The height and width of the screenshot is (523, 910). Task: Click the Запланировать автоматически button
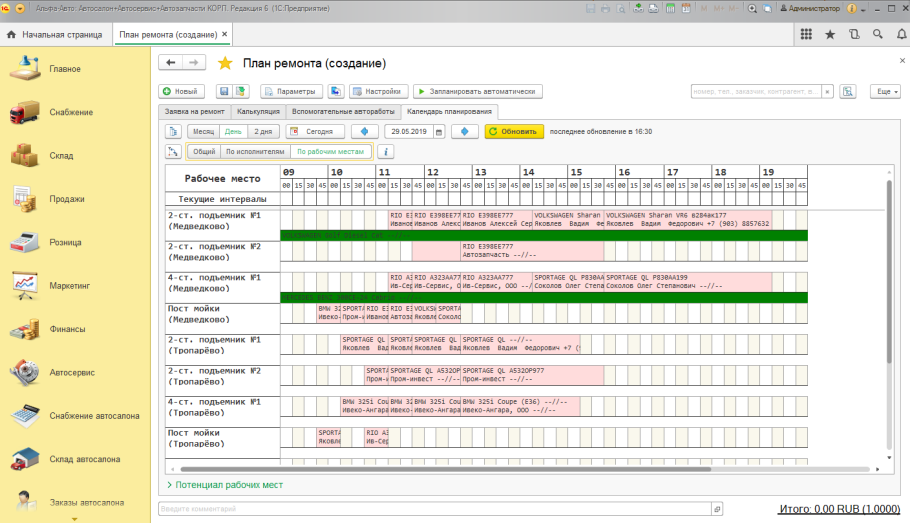point(478,91)
